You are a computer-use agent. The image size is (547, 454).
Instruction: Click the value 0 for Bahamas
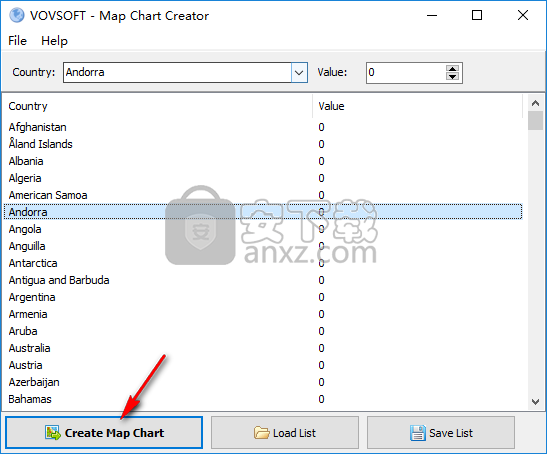tap(321, 399)
